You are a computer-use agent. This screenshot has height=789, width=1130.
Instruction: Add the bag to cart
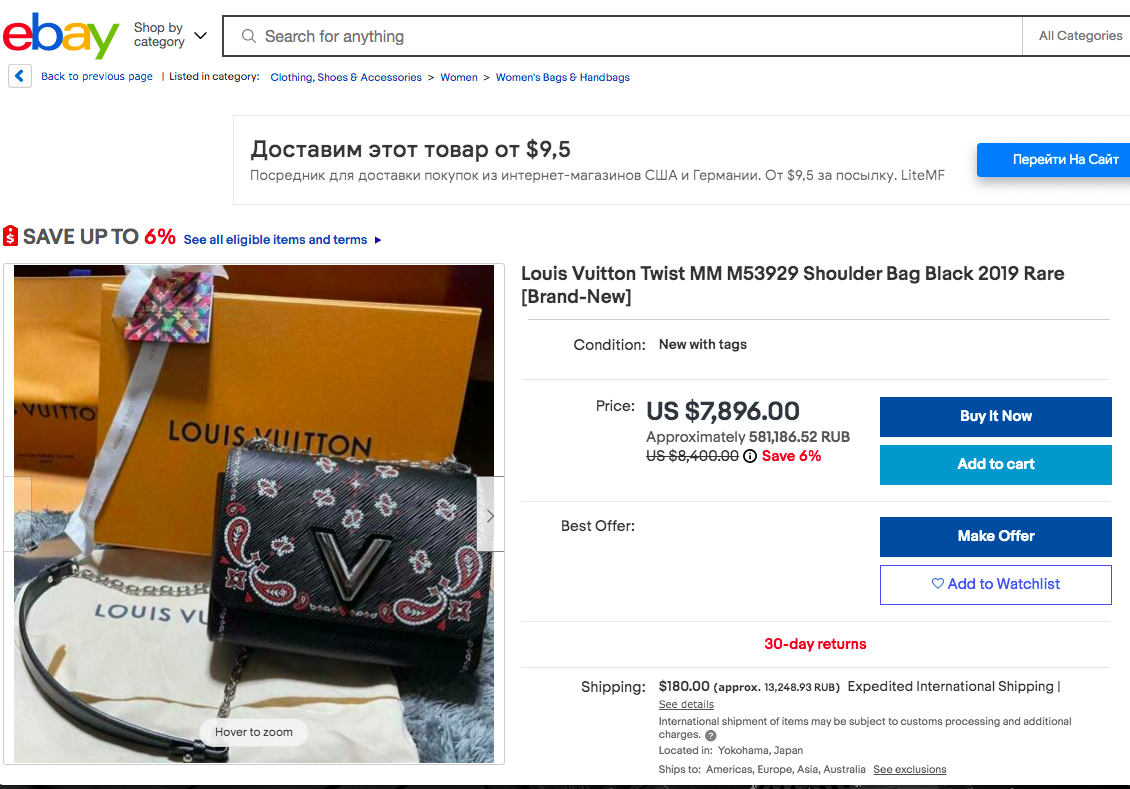tap(995, 464)
